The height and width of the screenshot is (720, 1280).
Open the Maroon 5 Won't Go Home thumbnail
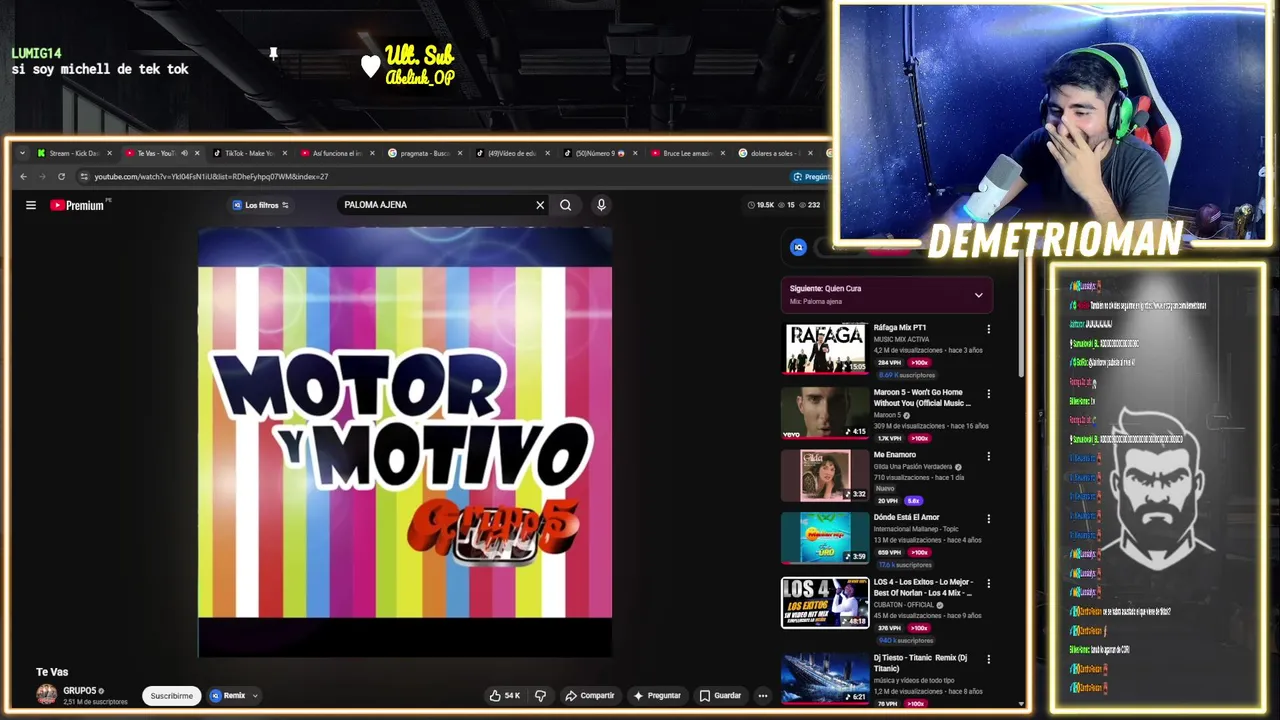coord(825,413)
